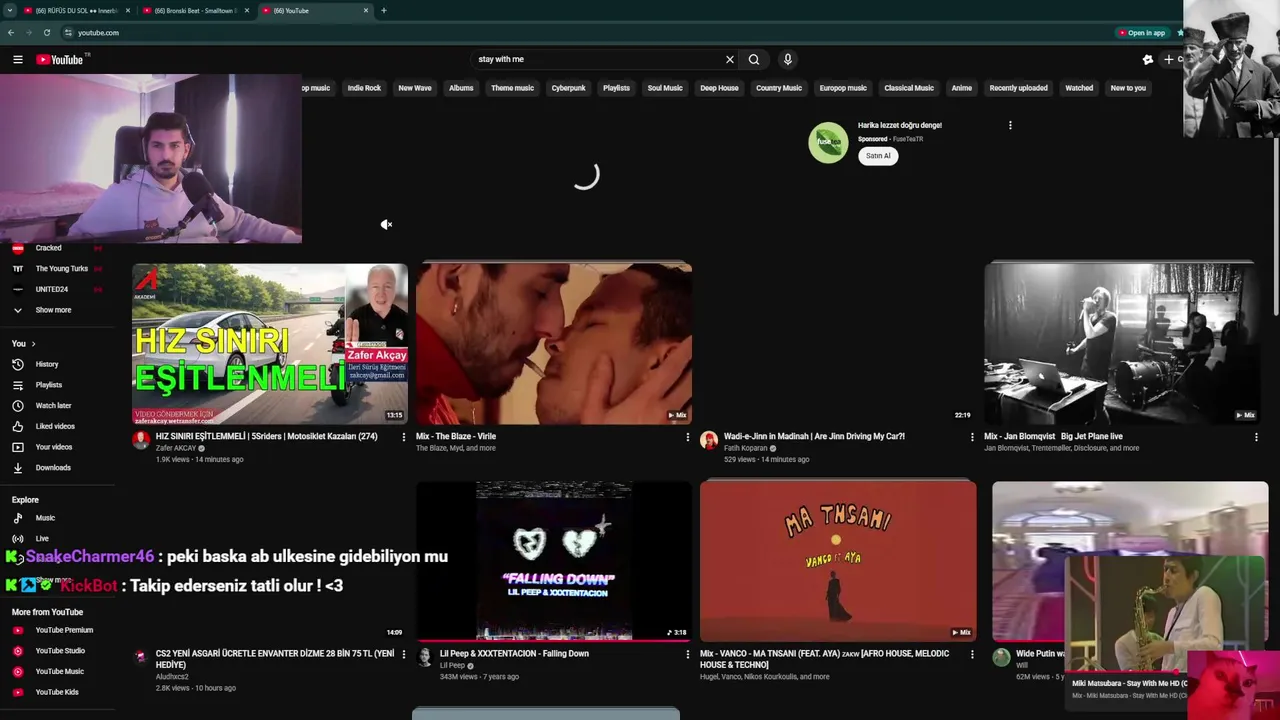Screen dimensions: 1280x720
Task: Select the Classical Music chip
Action: pyautogui.click(x=909, y=88)
